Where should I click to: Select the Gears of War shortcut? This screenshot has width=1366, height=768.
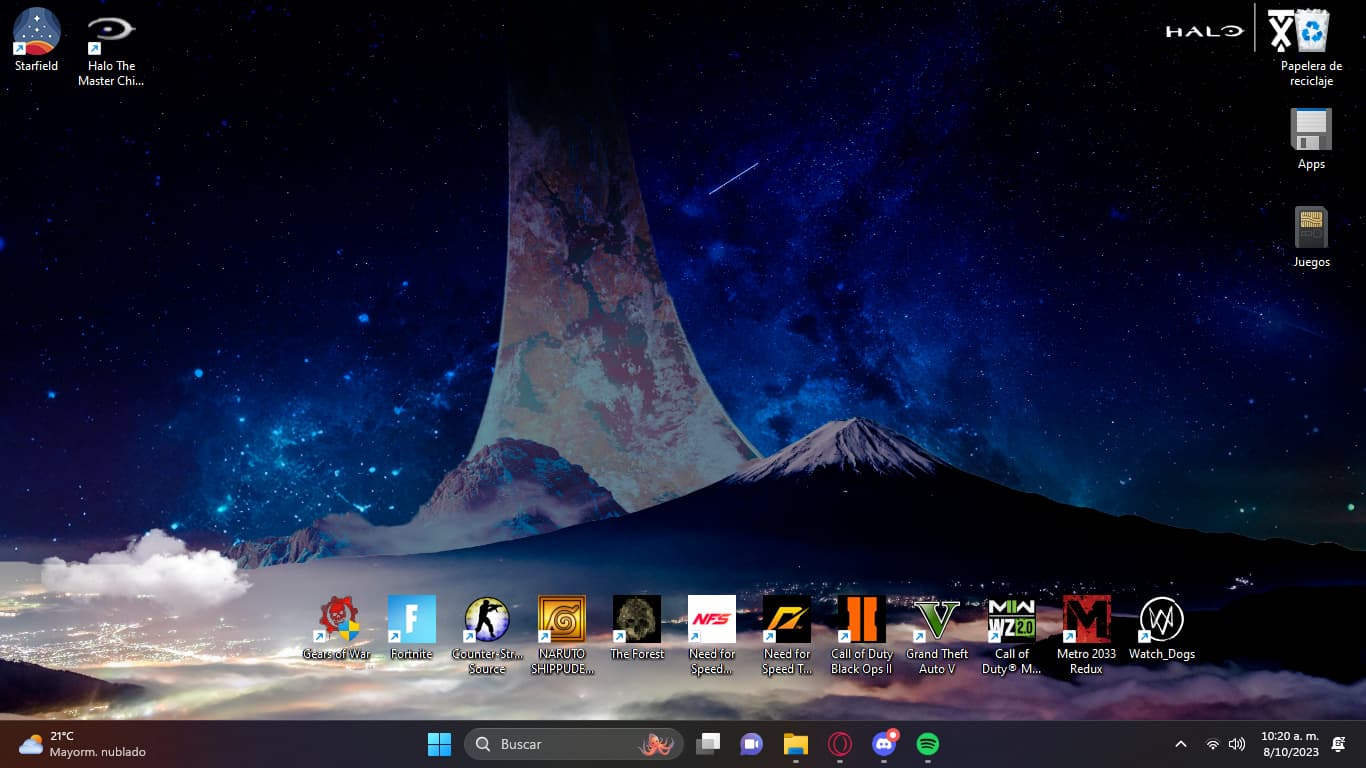pos(337,628)
